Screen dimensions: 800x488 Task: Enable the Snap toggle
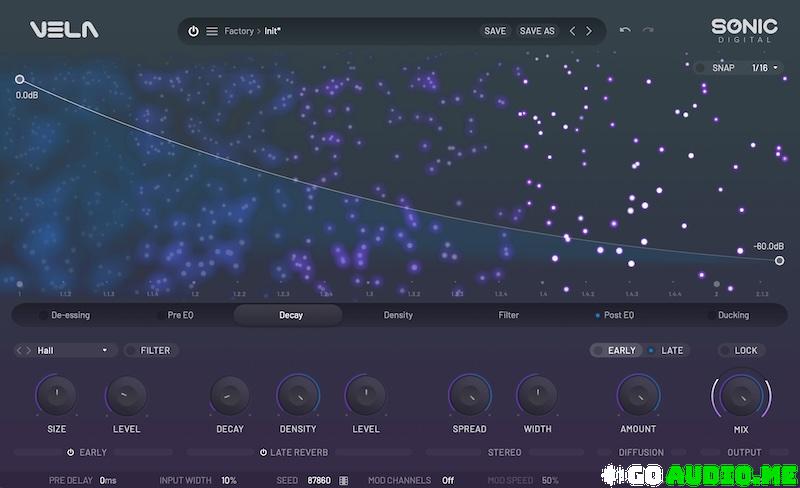pyautogui.click(x=701, y=68)
